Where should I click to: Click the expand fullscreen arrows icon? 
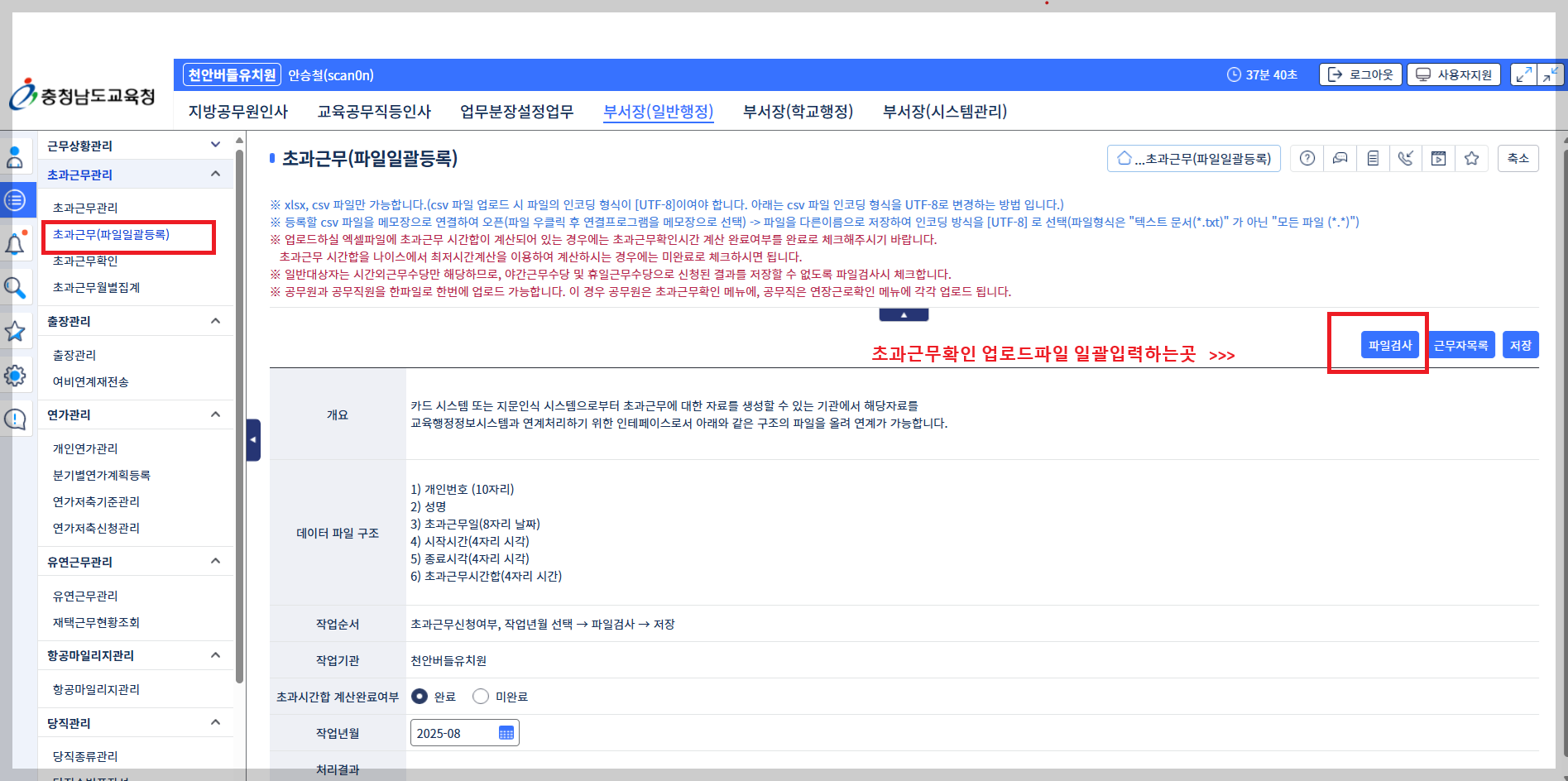click(1524, 74)
